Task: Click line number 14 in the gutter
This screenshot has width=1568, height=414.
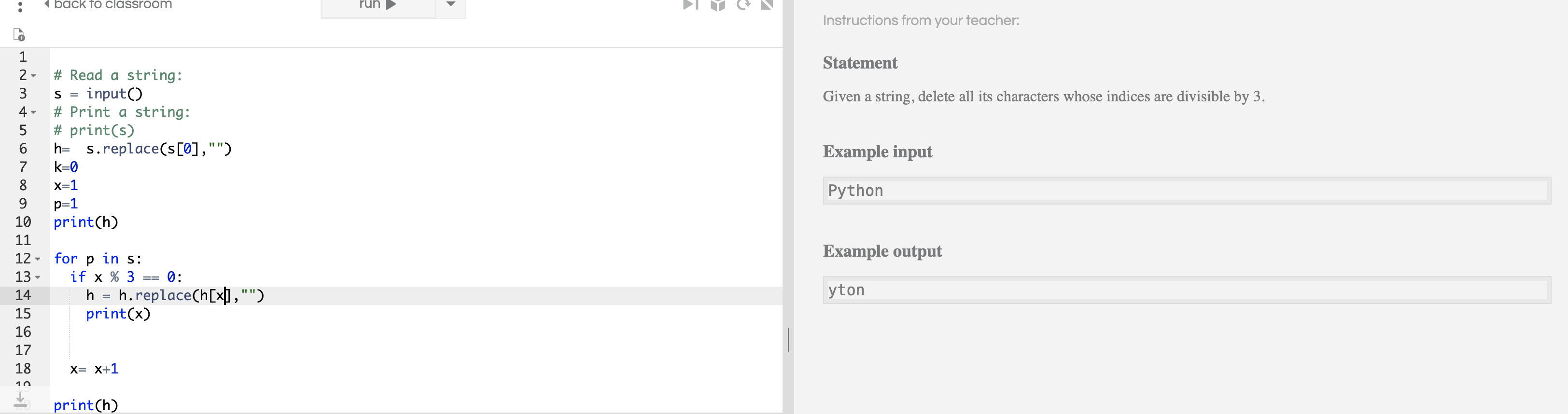Action: [x=23, y=295]
